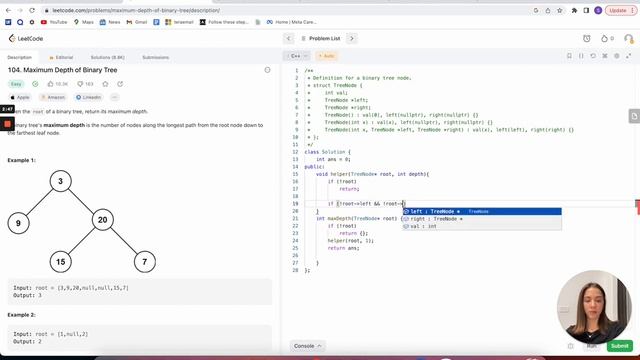The height and width of the screenshot is (360, 640).
Task: Bookmark page with the star icon
Action: coord(560,10)
